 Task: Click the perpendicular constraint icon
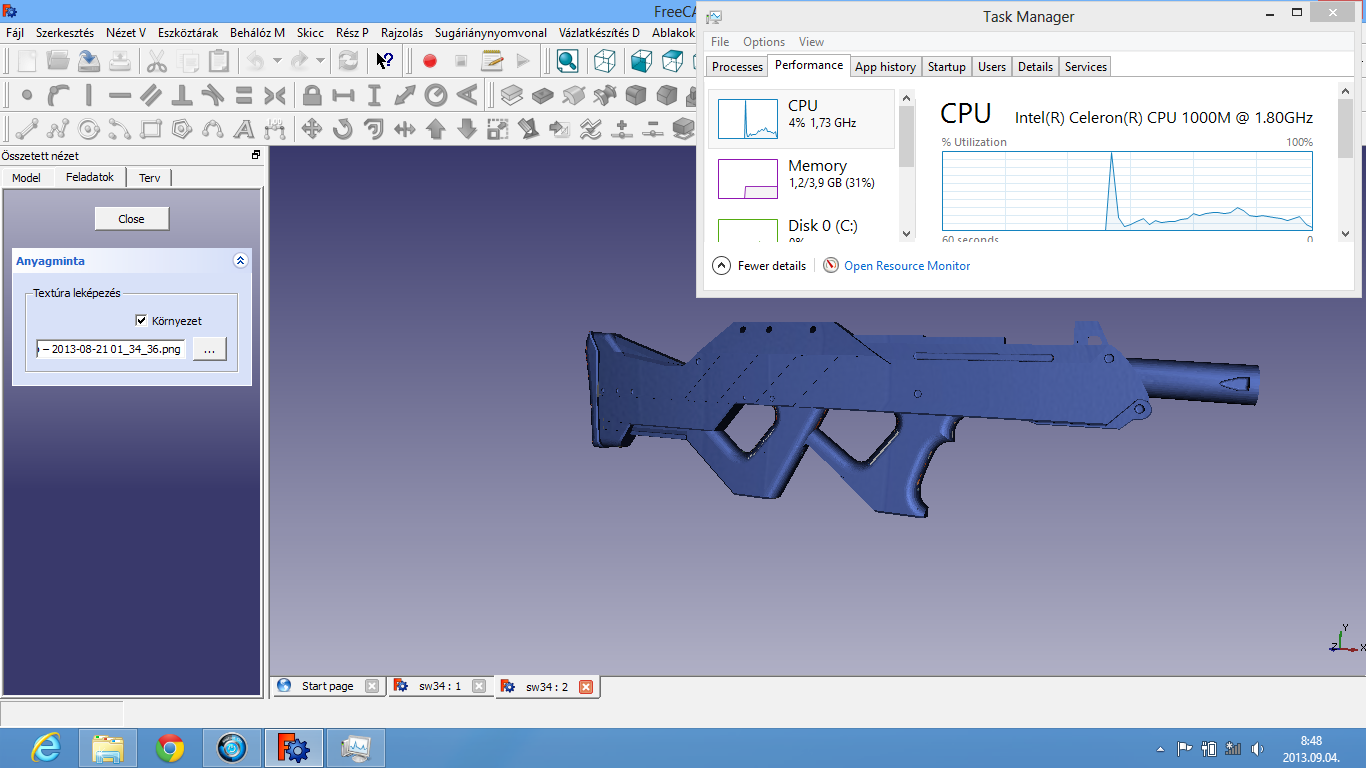(x=182, y=96)
